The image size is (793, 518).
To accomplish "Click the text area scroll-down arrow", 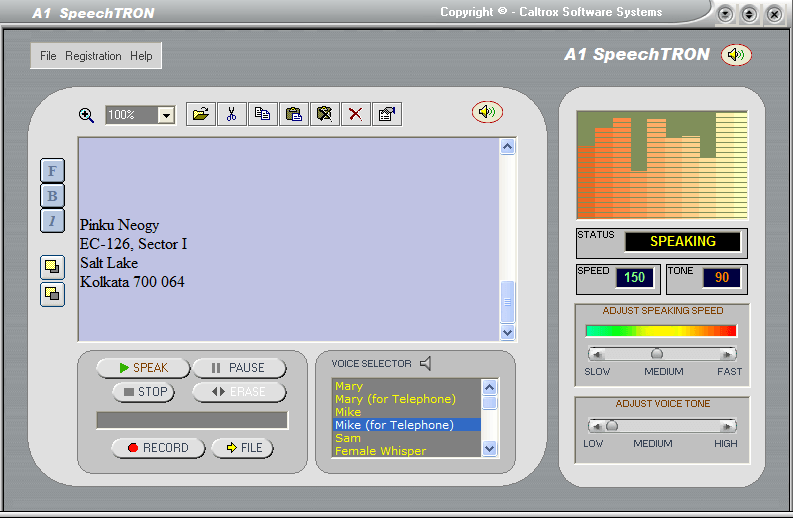I will point(507,332).
